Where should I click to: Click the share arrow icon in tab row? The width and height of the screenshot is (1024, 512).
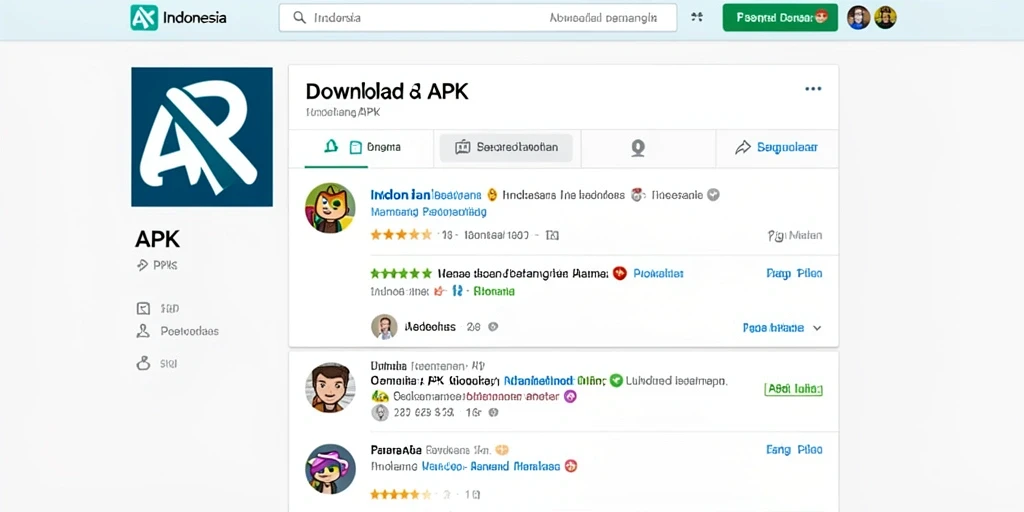click(743, 148)
